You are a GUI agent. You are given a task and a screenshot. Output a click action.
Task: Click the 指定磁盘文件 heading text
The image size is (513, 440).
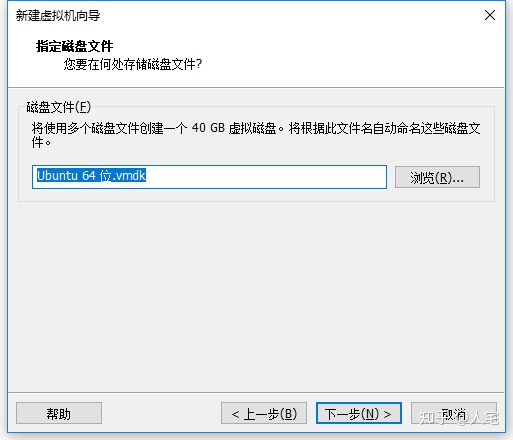click(74, 46)
